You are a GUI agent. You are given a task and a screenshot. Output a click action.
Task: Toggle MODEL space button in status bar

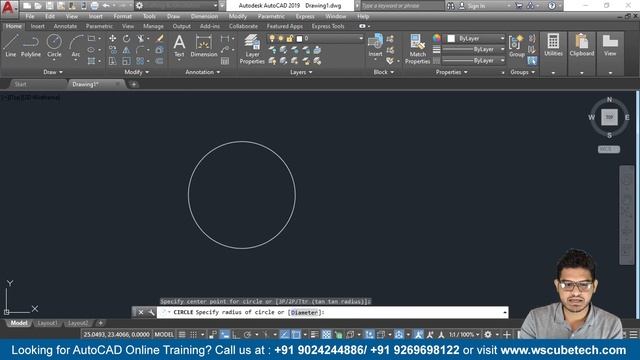click(x=164, y=335)
